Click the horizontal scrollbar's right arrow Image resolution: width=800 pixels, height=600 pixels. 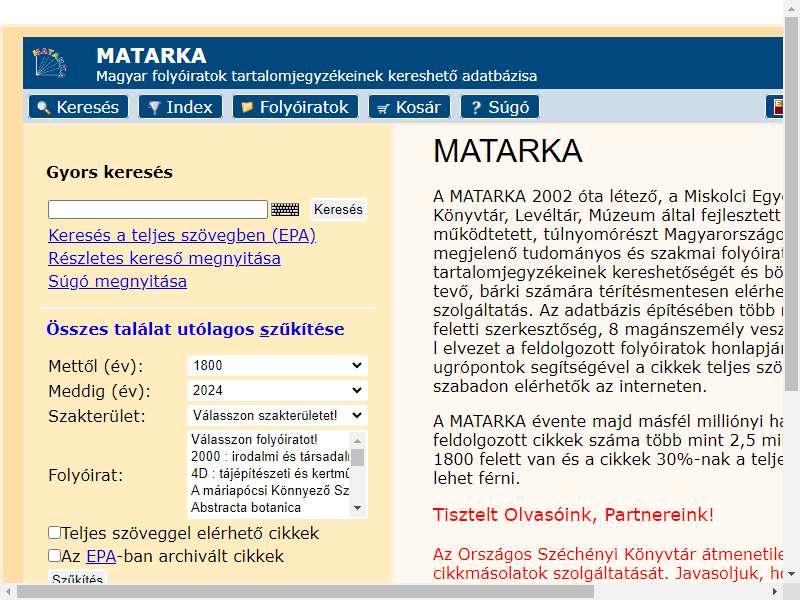[774, 592]
